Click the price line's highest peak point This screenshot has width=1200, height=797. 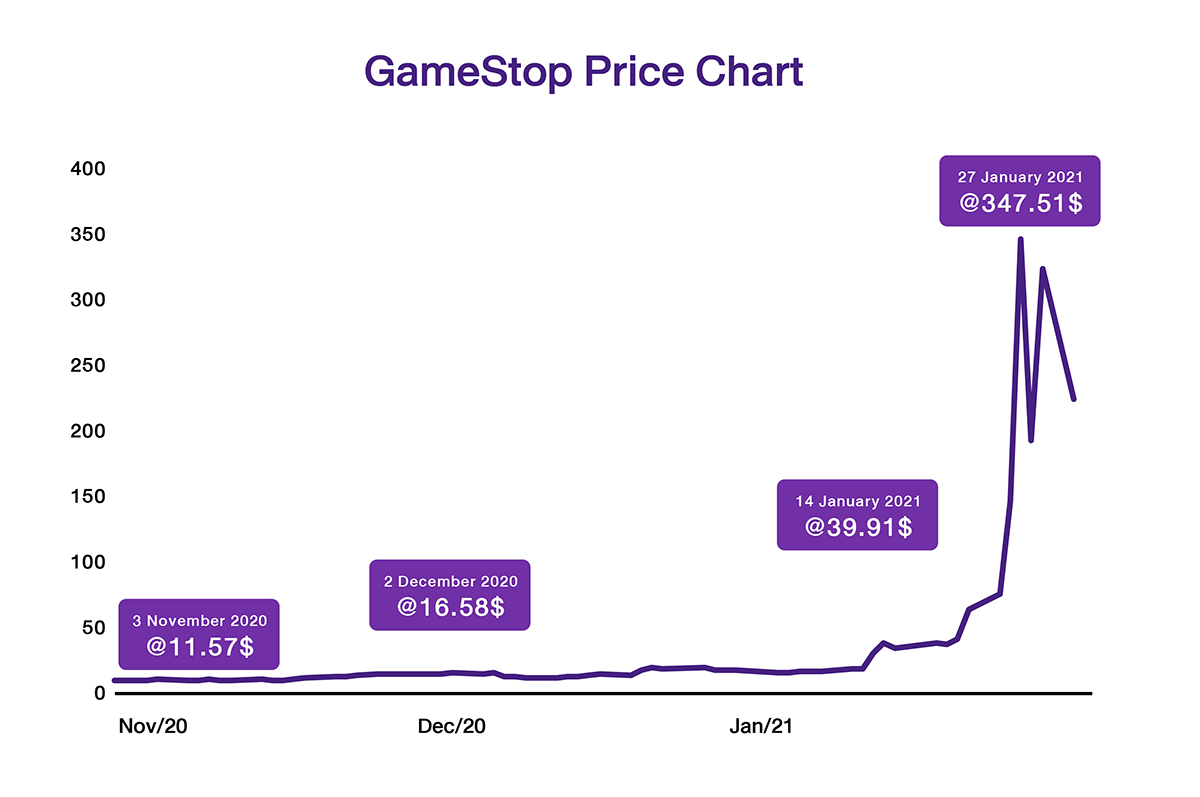1020,239
